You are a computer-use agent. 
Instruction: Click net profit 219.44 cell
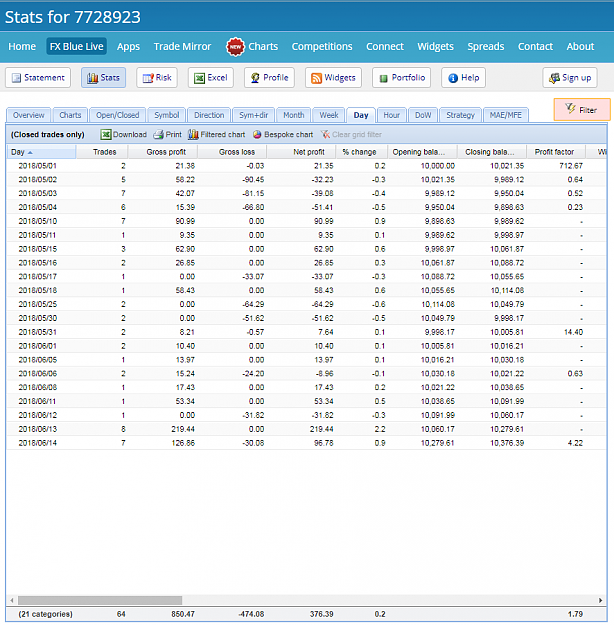point(321,429)
